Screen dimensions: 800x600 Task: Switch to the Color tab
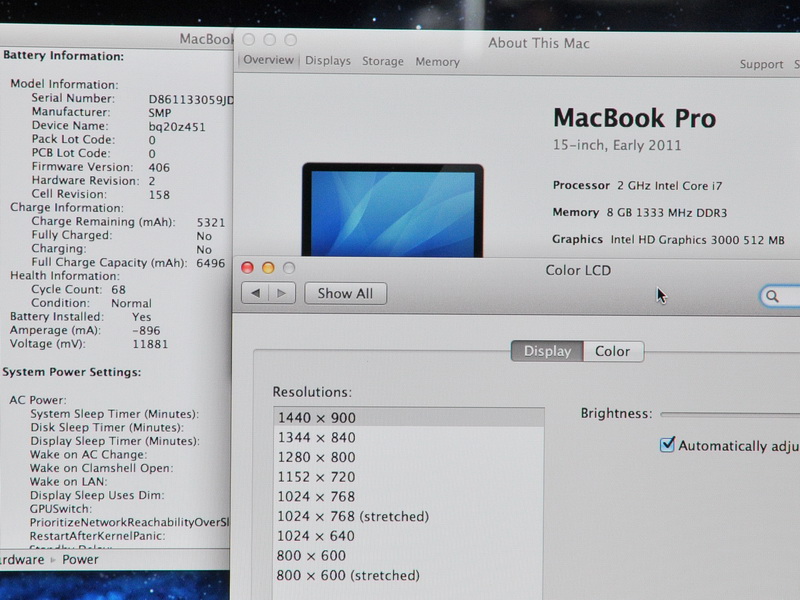613,352
